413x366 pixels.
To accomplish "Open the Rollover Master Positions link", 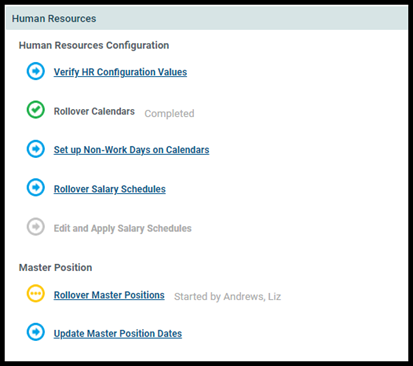I will (x=109, y=295).
